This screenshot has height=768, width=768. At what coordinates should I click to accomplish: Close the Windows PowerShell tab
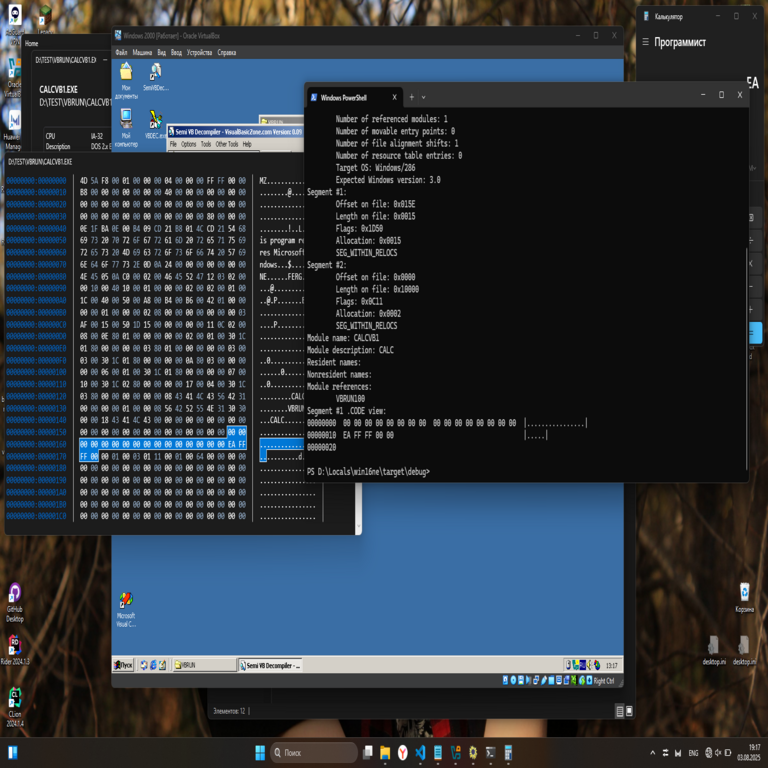point(394,97)
